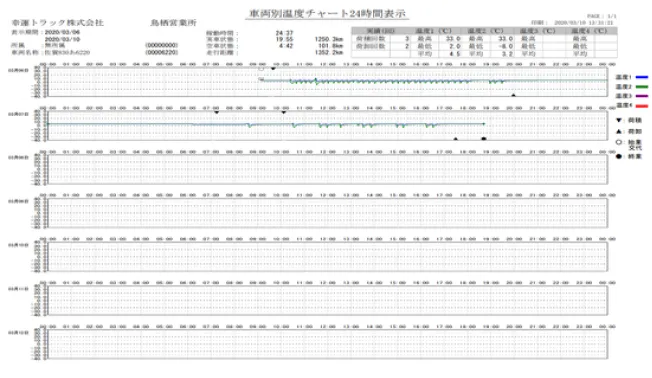Click the distance value 1250.3km
652x378 pixels.
coord(329,39)
